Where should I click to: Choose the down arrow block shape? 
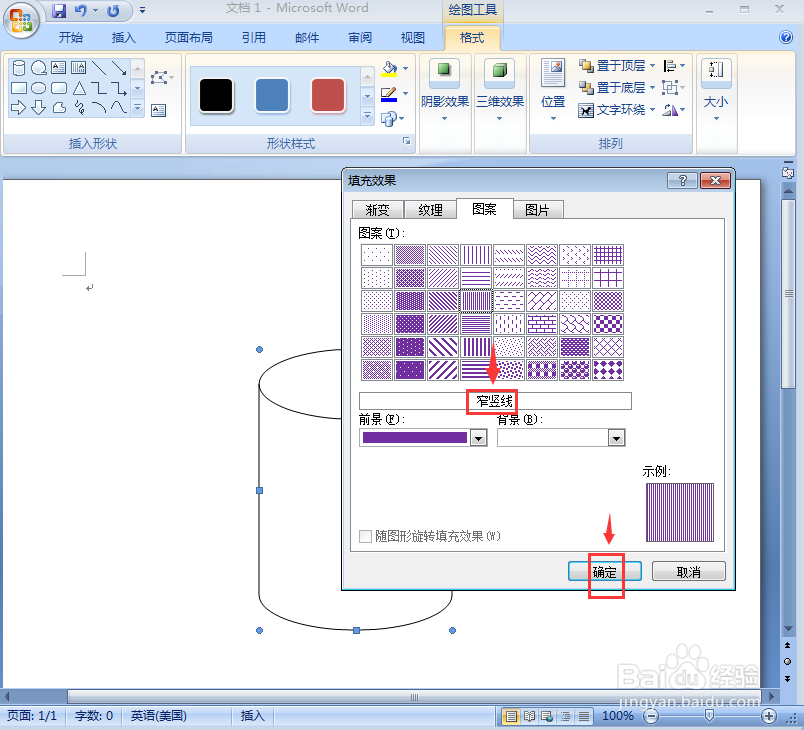pyautogui.click(x=38, y=108)
